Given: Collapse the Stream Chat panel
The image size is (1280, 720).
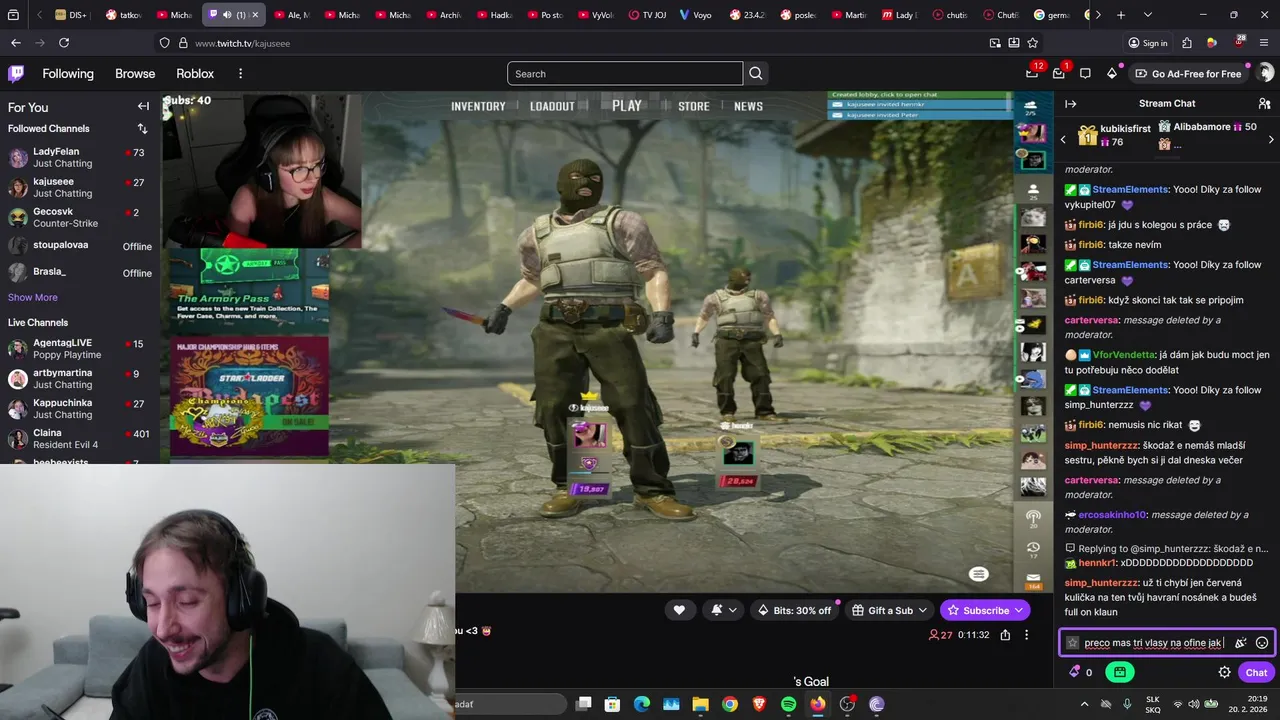Looking at the screenshot, I should [1070, 103].
